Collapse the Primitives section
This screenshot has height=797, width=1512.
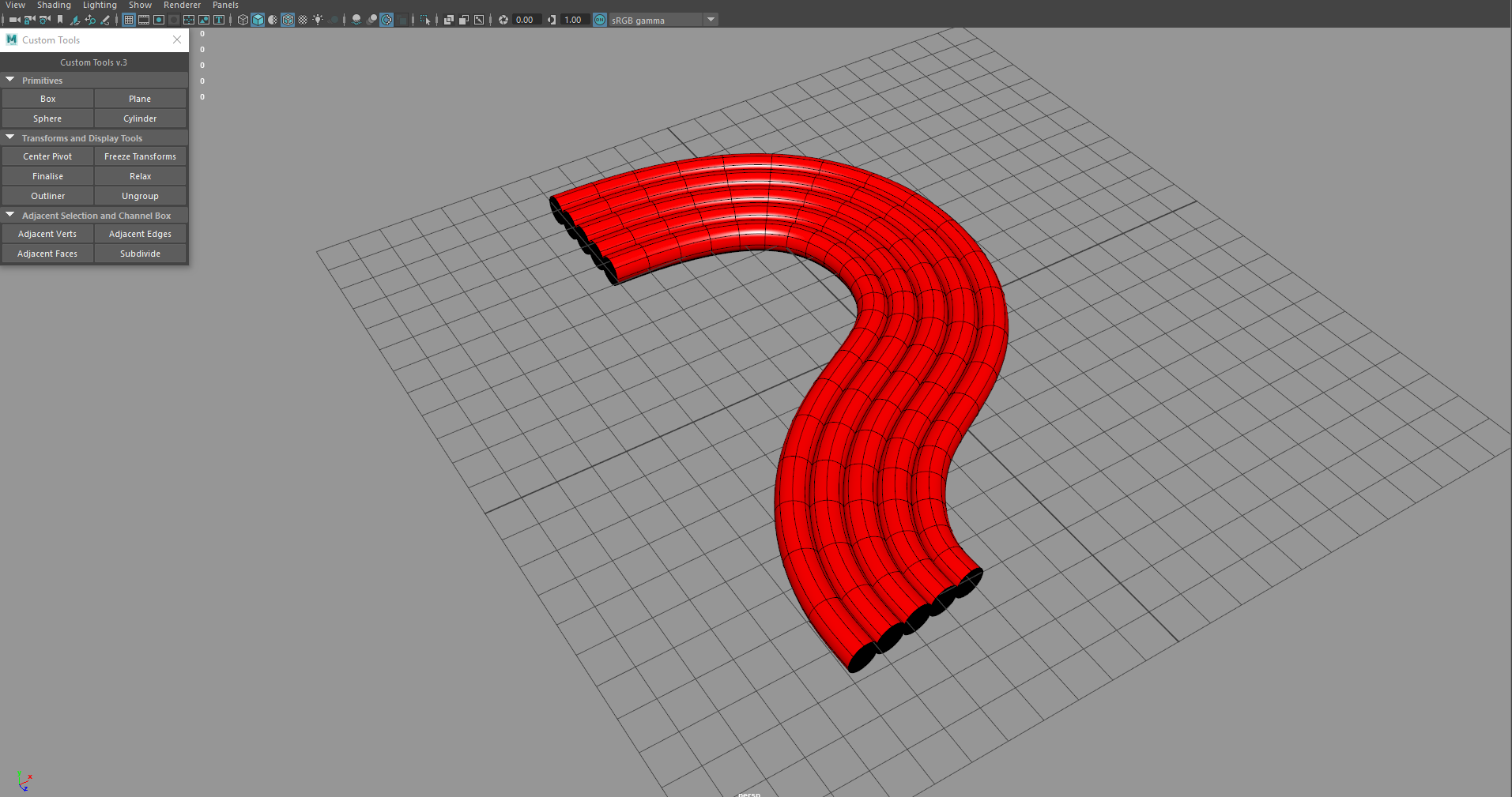[x=10, y=80]
